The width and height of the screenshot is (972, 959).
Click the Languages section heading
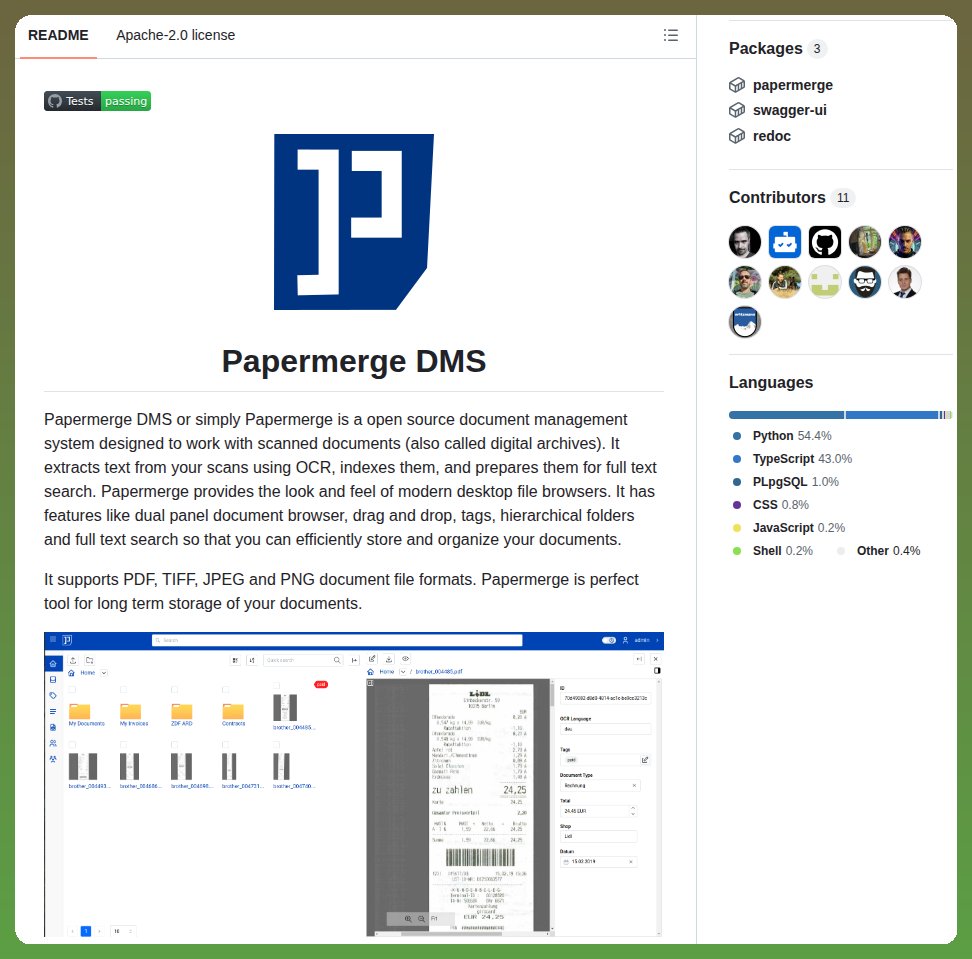coord(771,382)
